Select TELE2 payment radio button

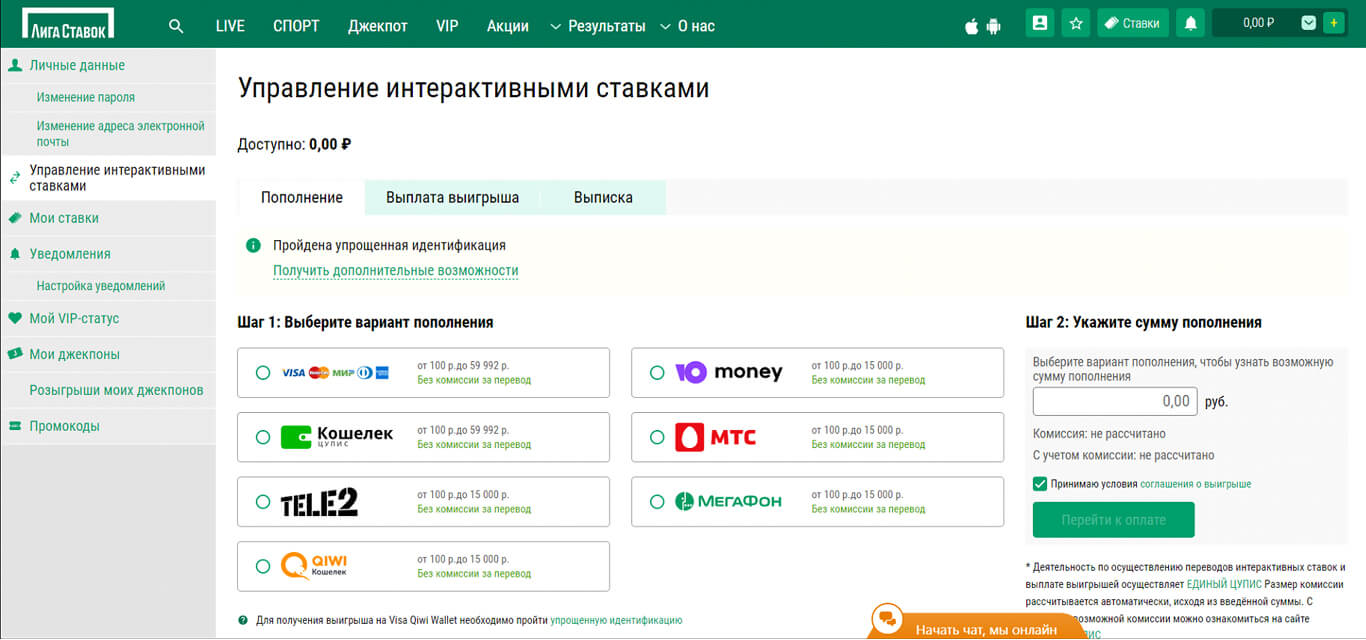click(x=263, y=502)
